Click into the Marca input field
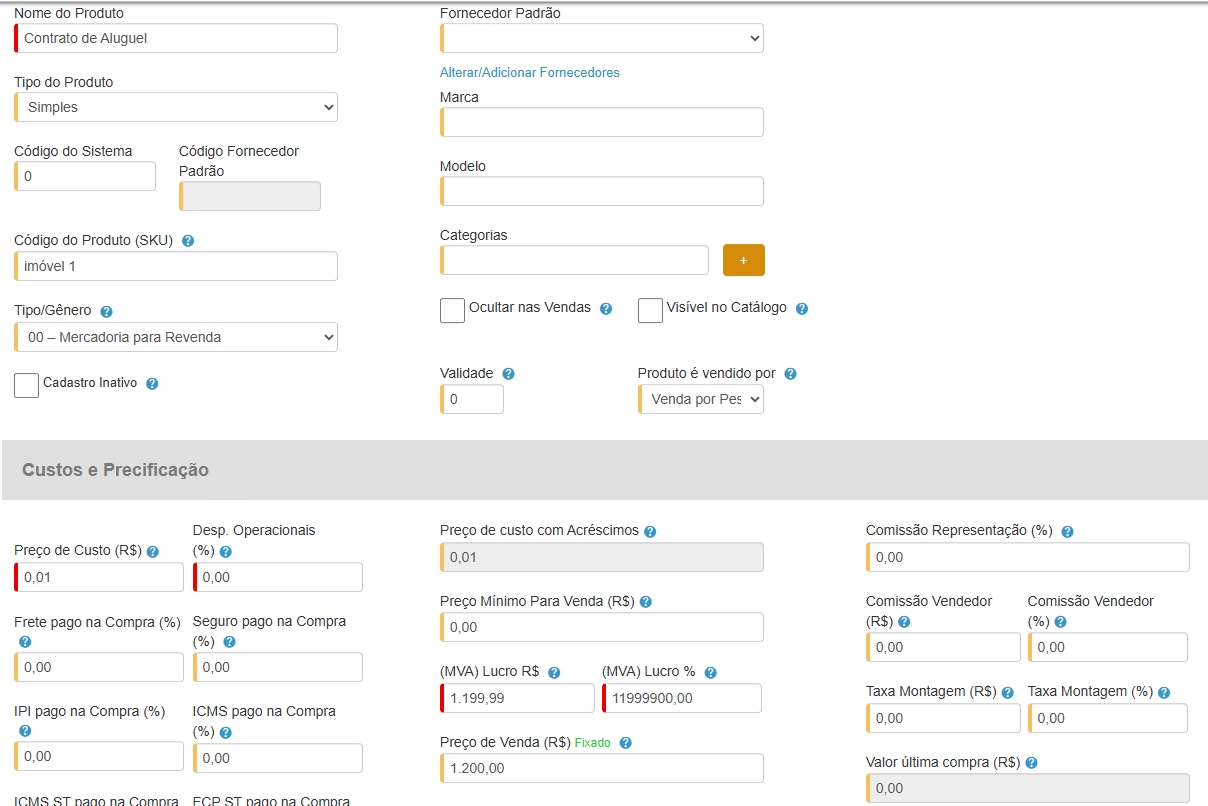Screen dimensions: 1208x806 coord(602,122)
